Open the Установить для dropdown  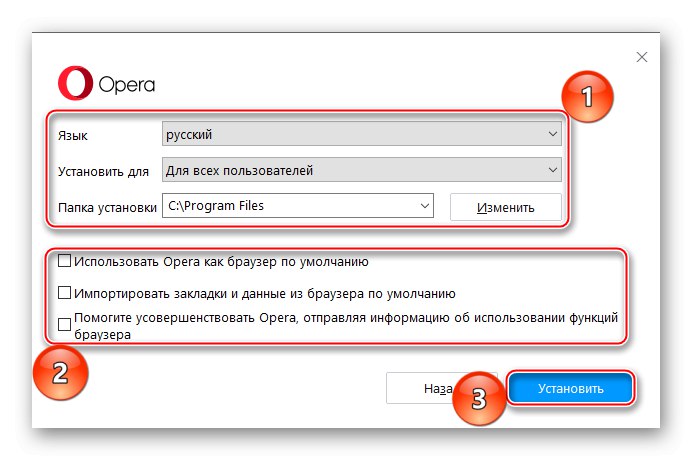pyautogui.click(x=361, y=170)
